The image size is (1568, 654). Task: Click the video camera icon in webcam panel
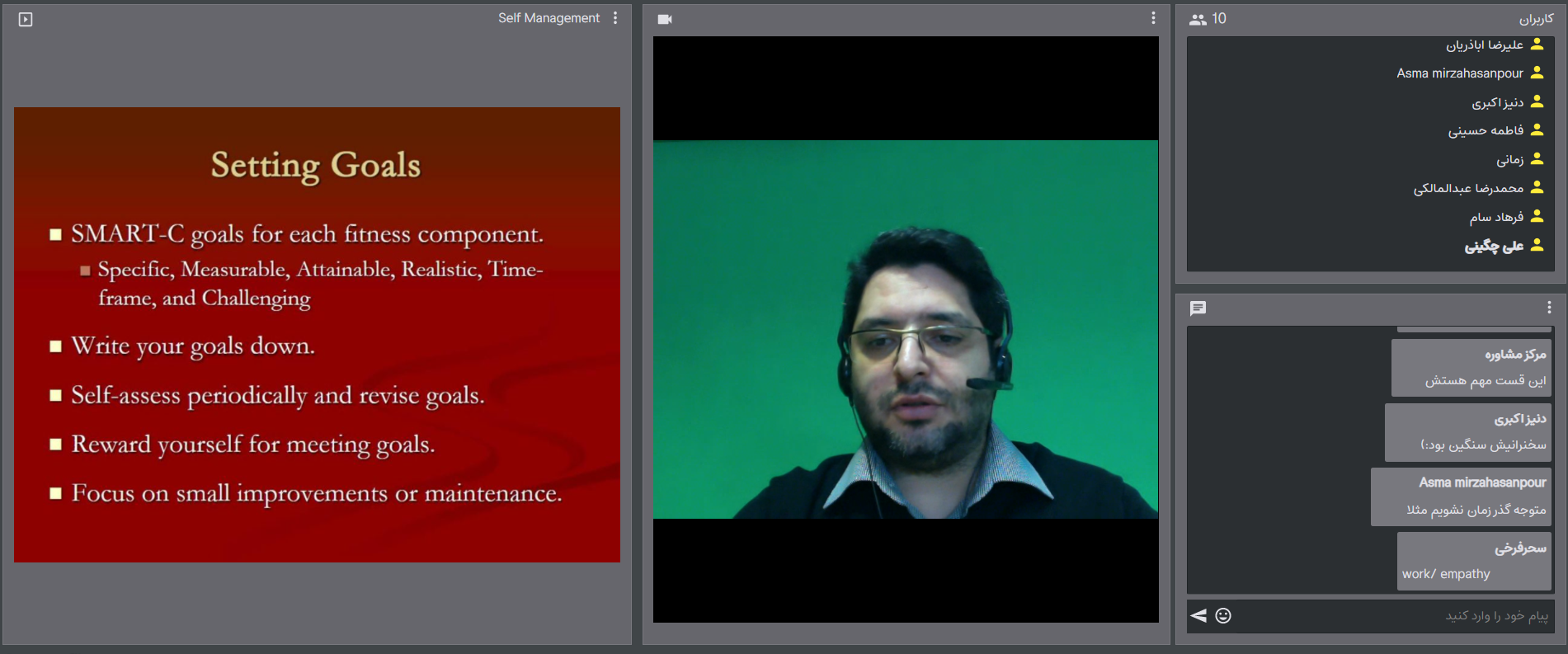pos(665,19)
